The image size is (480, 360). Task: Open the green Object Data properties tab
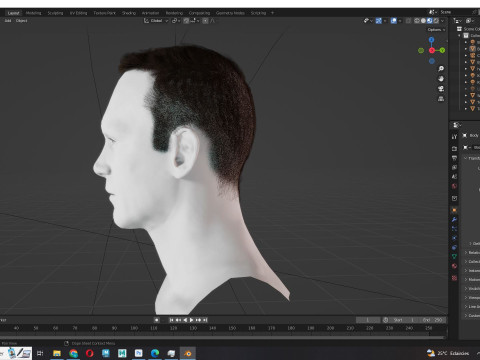[454, 257]
